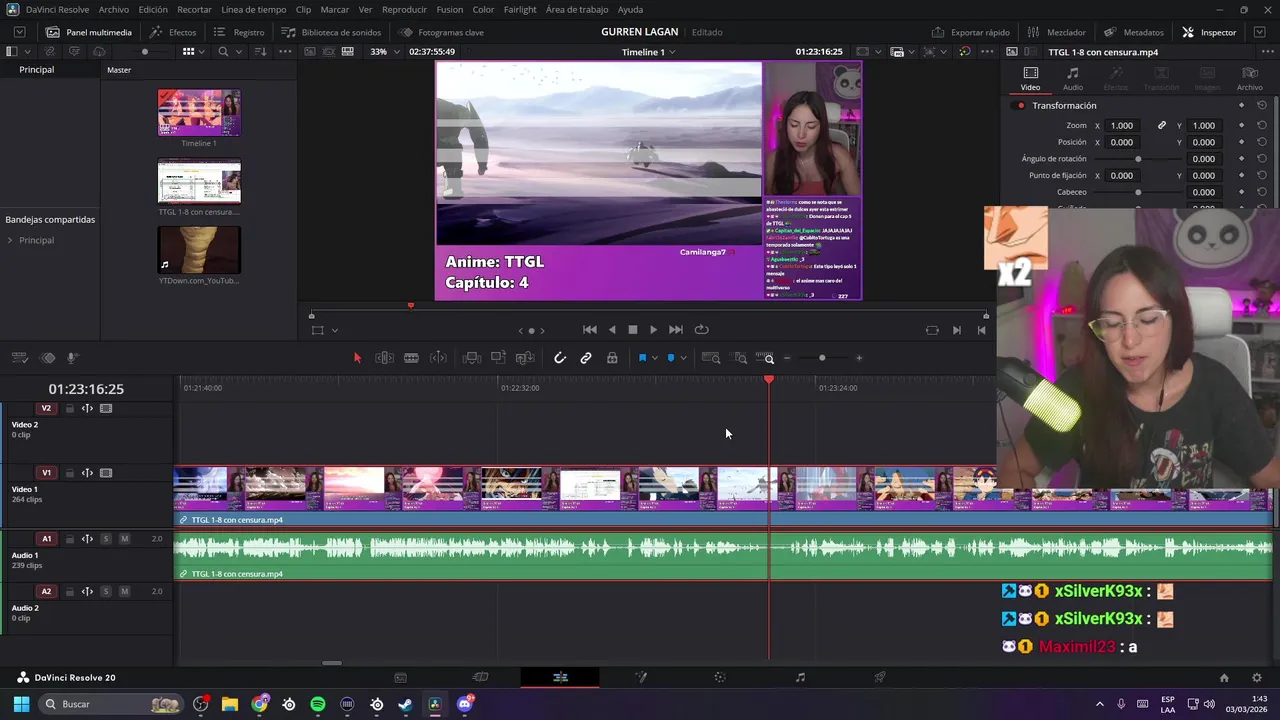The image size is (1280, 720).
Task: Mute the Audio 2 track
Action: point(124,591)
